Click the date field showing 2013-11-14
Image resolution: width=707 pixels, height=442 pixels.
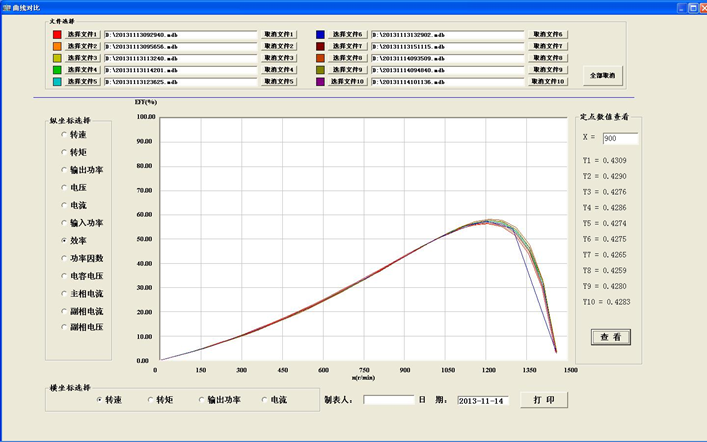(x=482, y=400)
